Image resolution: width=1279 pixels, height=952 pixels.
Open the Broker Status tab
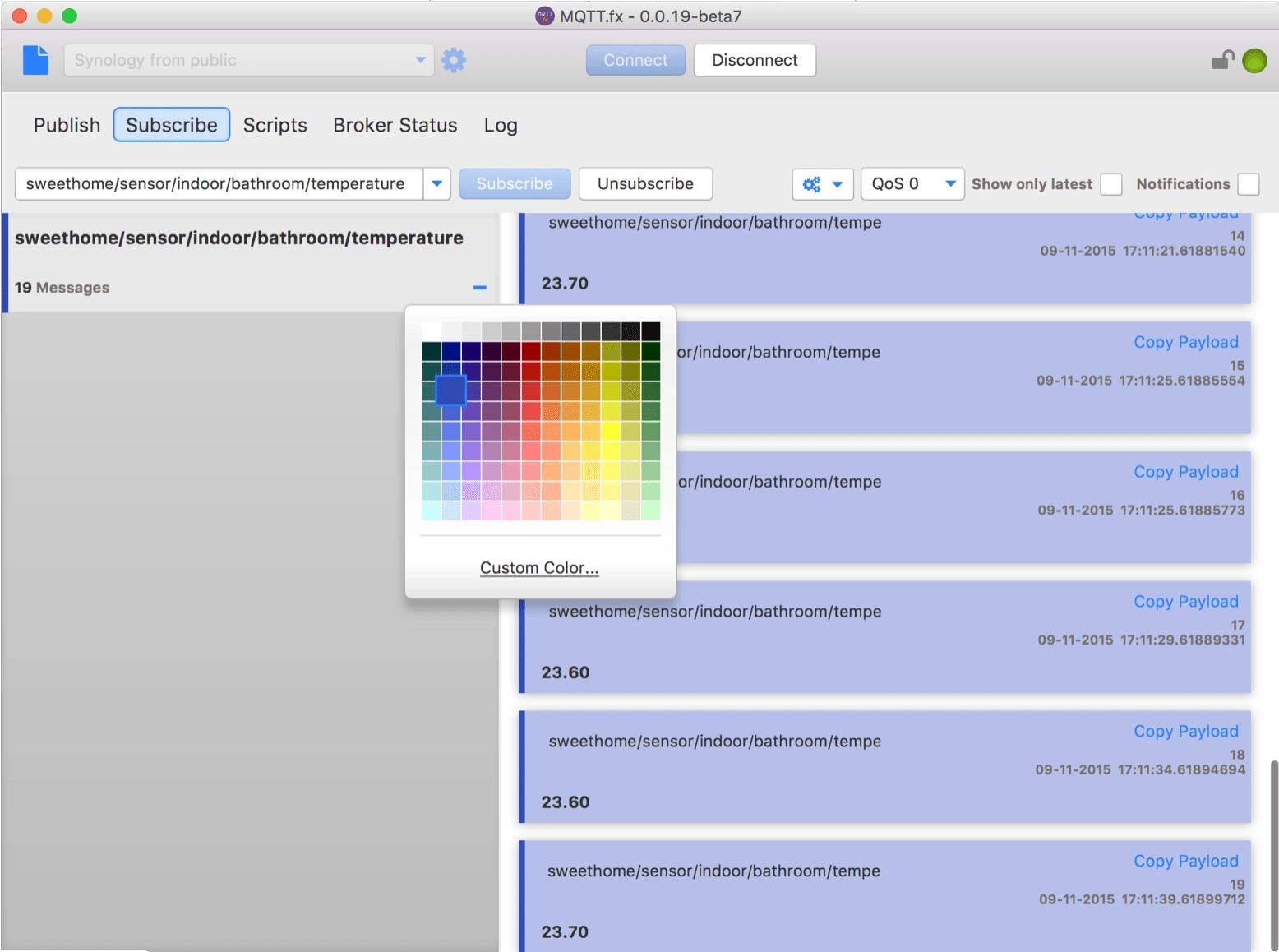tap(395, 125)
